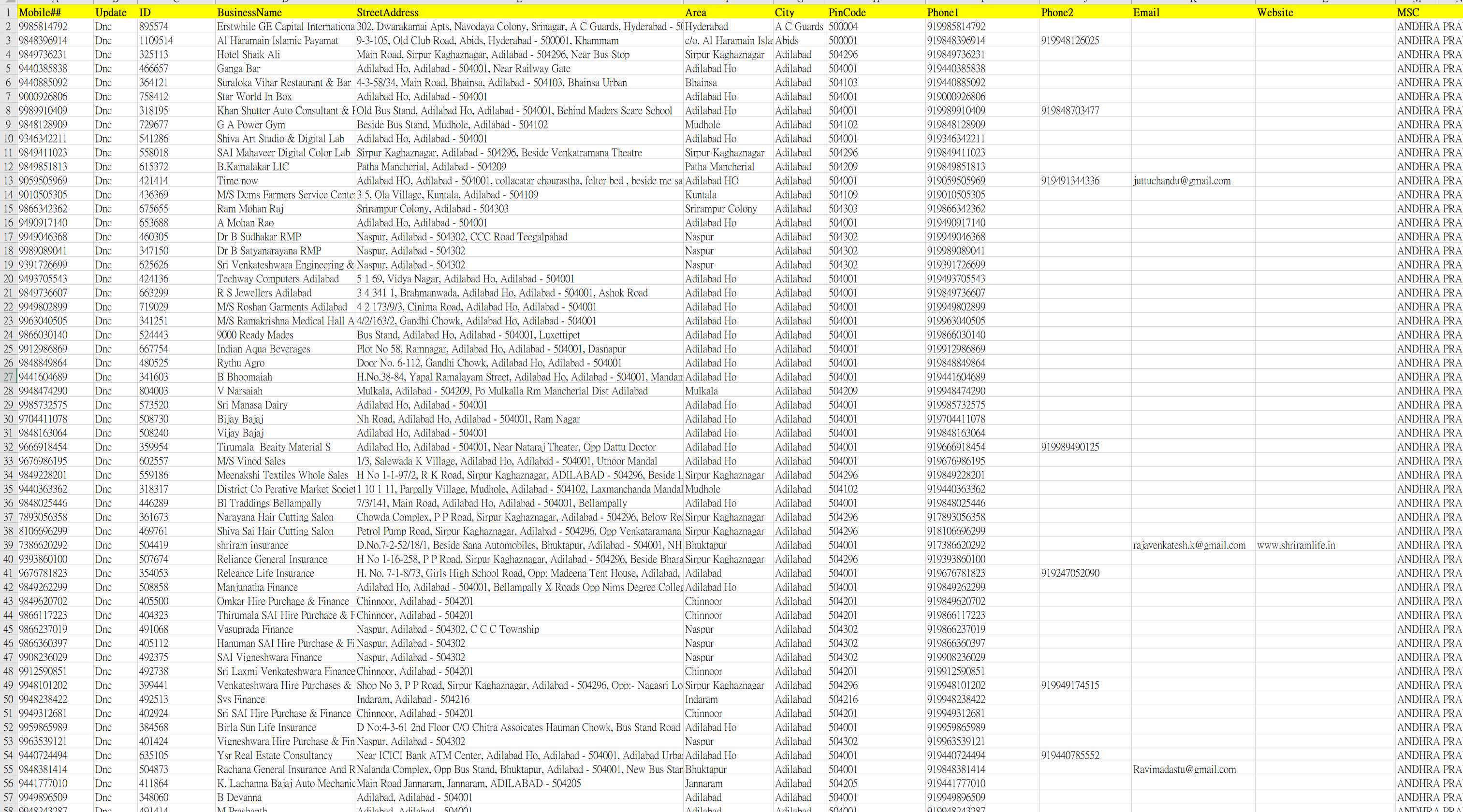Click the Email header cell

1193,12
